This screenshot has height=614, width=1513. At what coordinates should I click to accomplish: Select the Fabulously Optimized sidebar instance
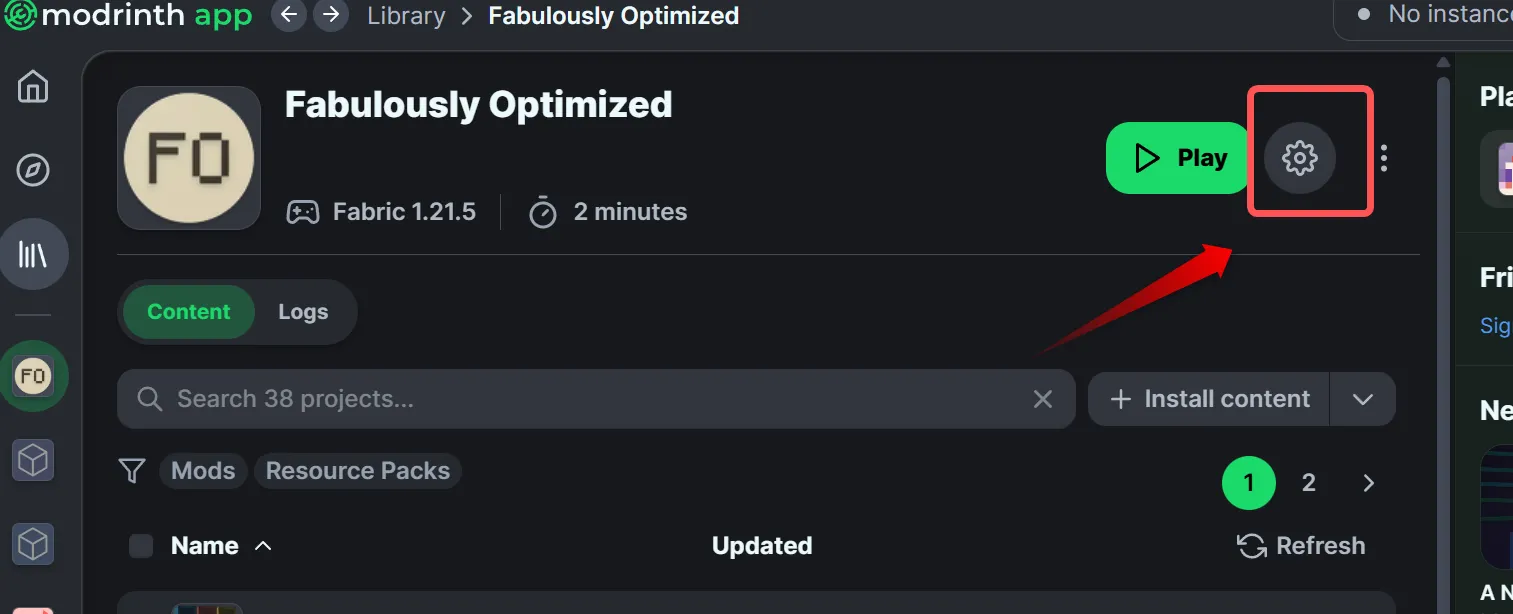[33, 376]
